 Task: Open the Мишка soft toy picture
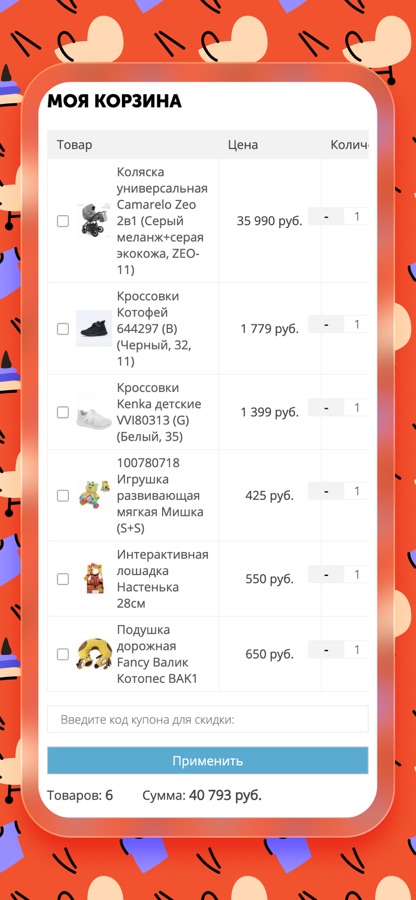tap(94, 495)
